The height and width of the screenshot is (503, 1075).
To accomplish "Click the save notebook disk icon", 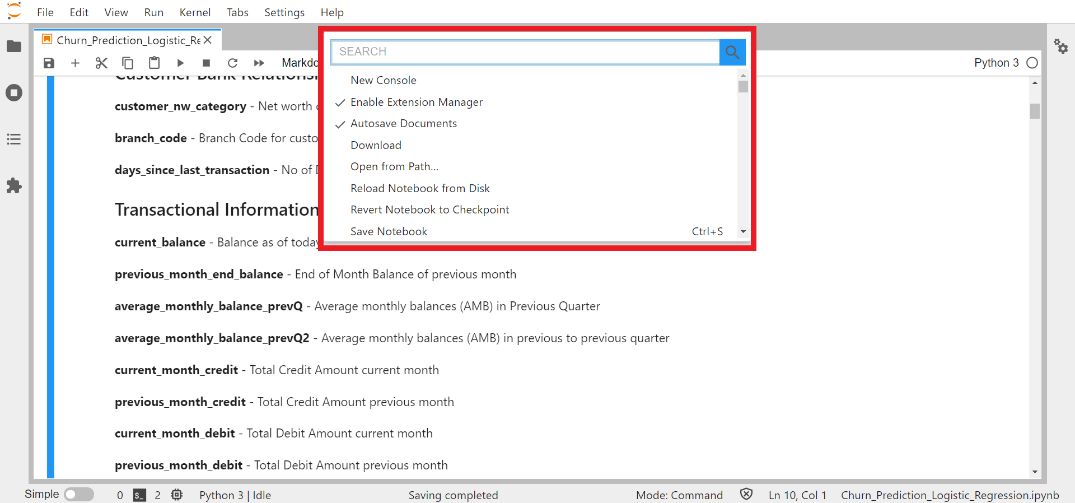I will [x=49, y=63].
